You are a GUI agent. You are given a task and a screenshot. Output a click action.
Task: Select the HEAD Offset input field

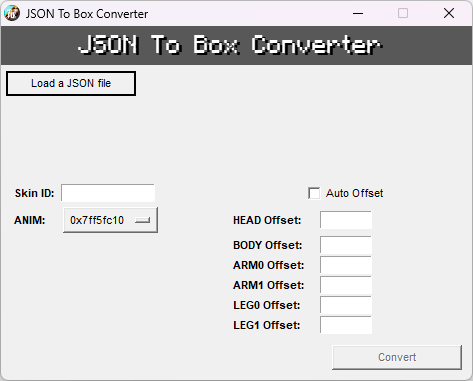[x=346, y=220]
